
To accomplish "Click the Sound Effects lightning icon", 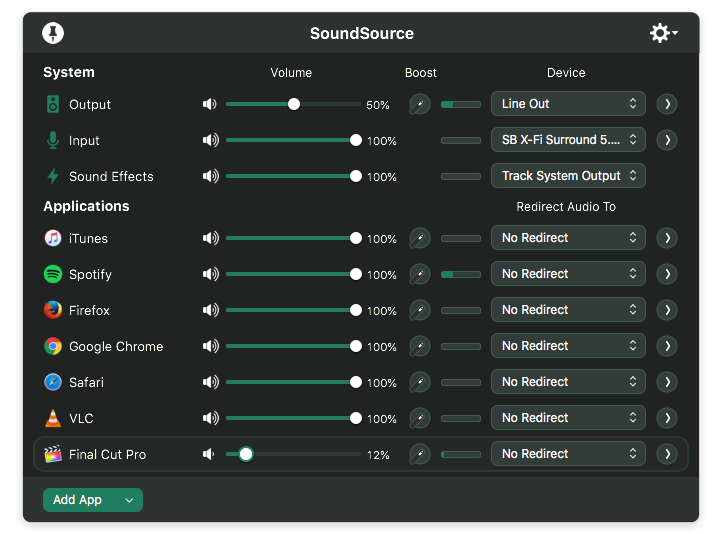I will [53, 176].
